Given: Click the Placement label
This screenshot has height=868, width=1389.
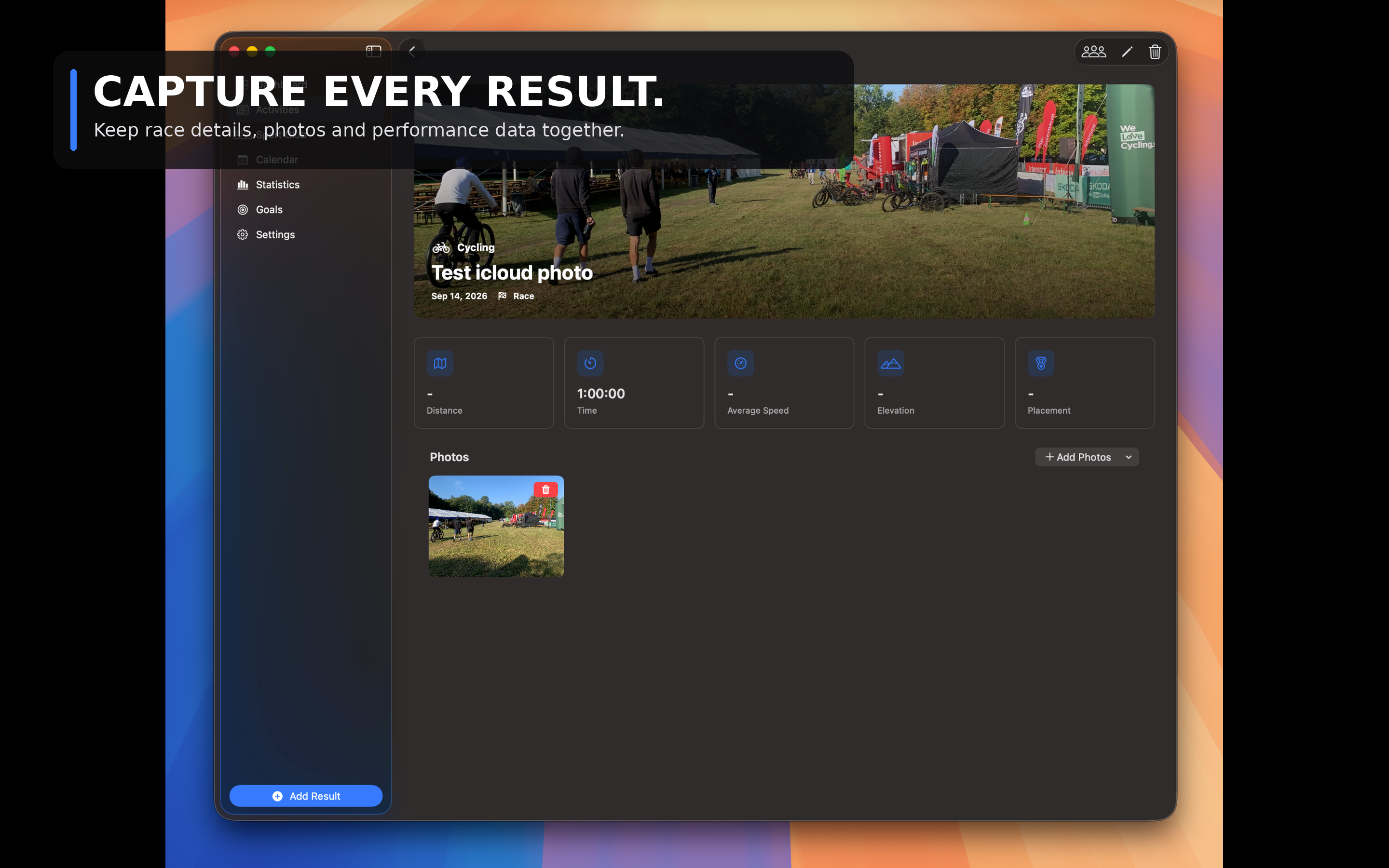Looking at the screenshot, I should (x=1049, y=410).
